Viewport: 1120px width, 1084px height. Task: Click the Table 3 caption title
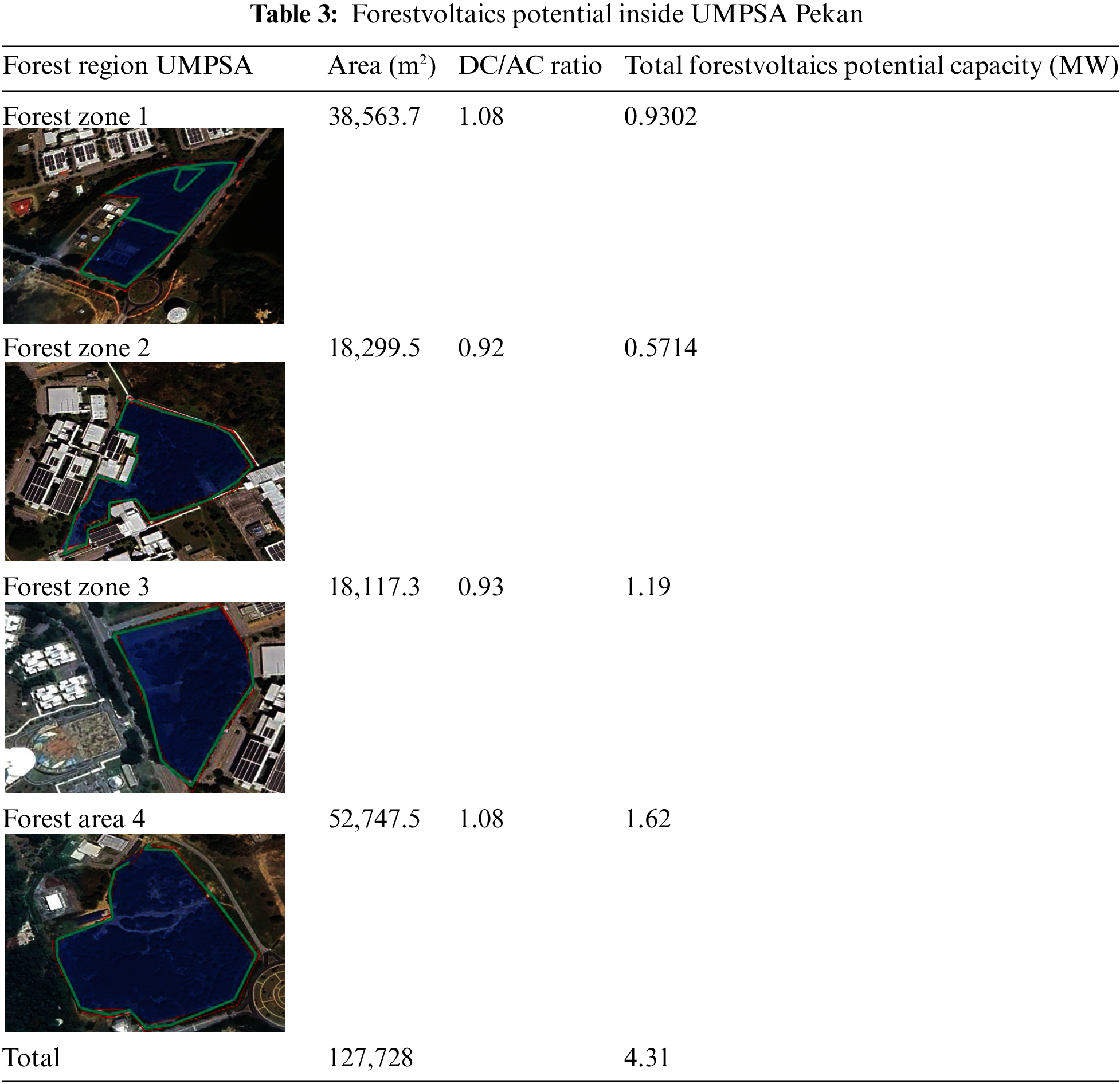[x=557, y=14]
